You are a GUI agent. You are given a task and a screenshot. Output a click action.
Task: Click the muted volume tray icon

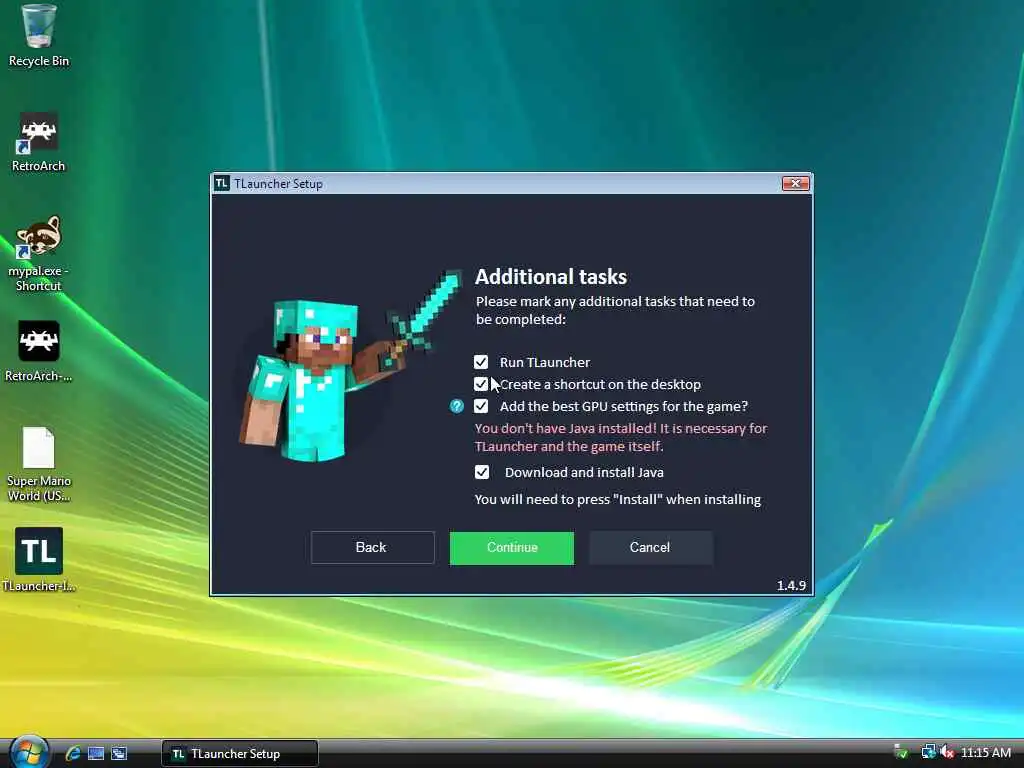tap(947, 753)
